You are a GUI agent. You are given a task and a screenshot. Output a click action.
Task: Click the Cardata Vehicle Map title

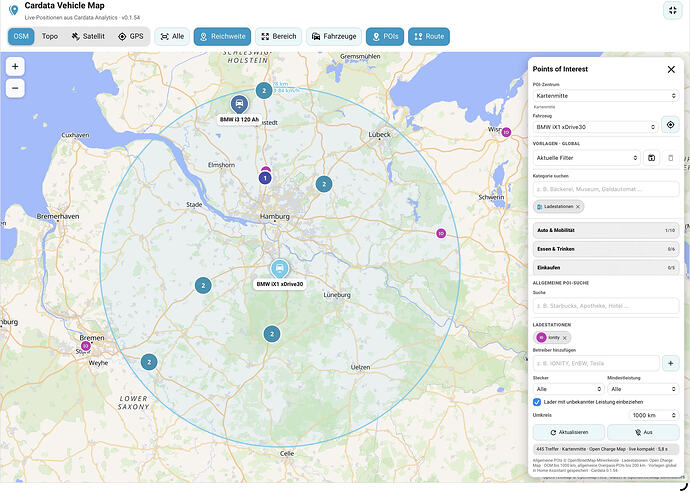64,6
